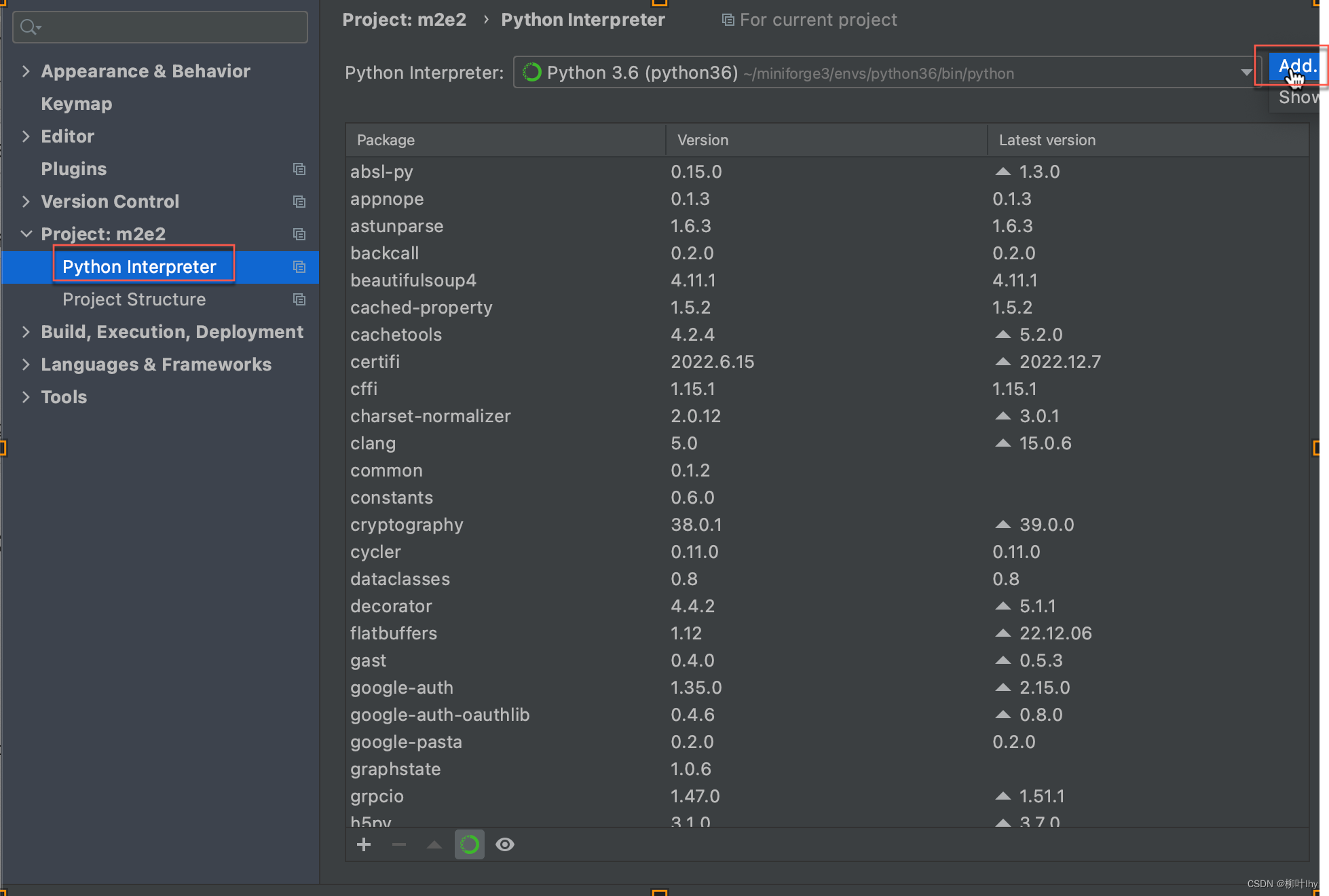Open the Python Interpreter dropdown

(1246, 72)
